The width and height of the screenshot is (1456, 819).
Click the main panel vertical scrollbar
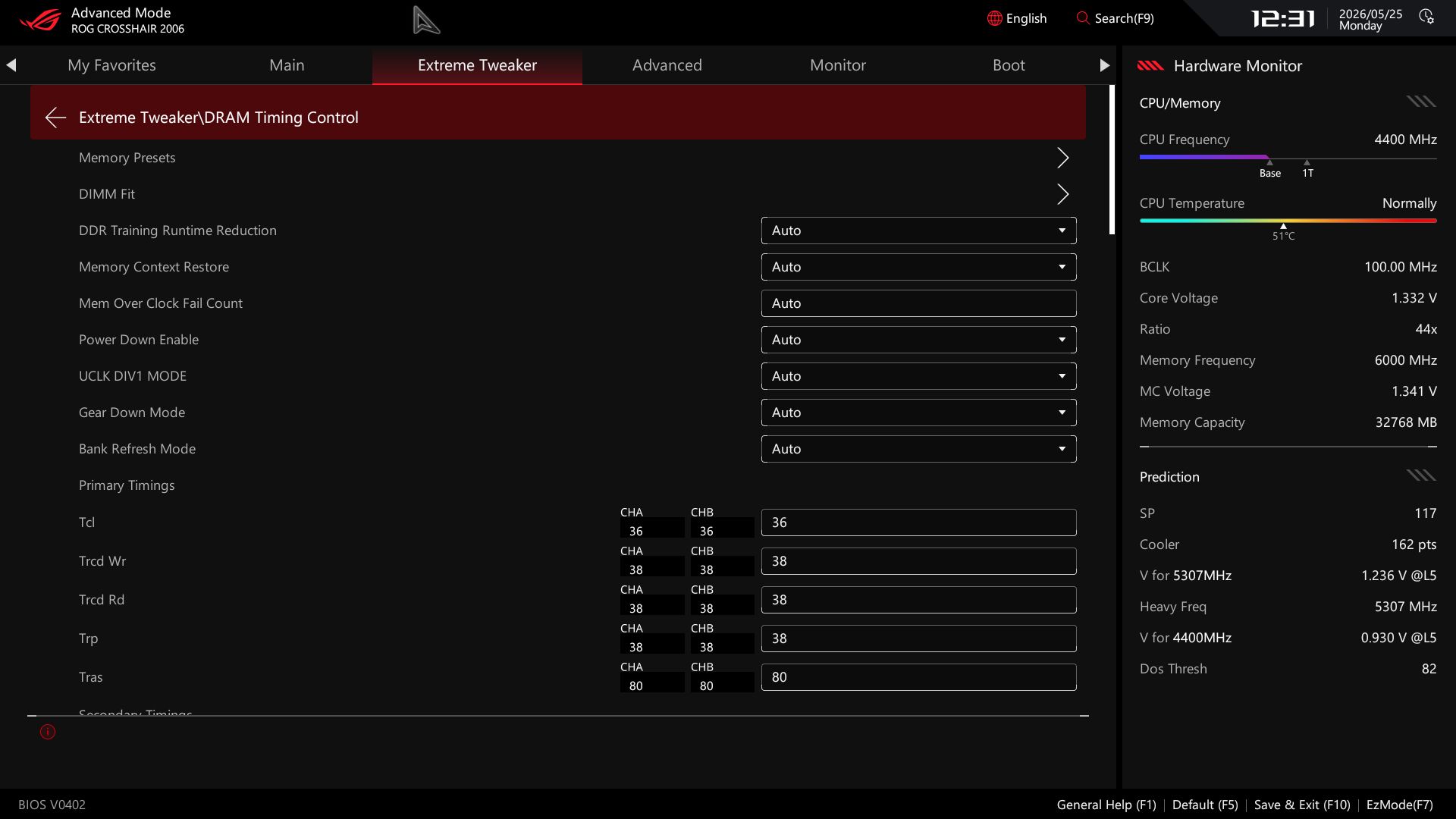[1112, 159]
